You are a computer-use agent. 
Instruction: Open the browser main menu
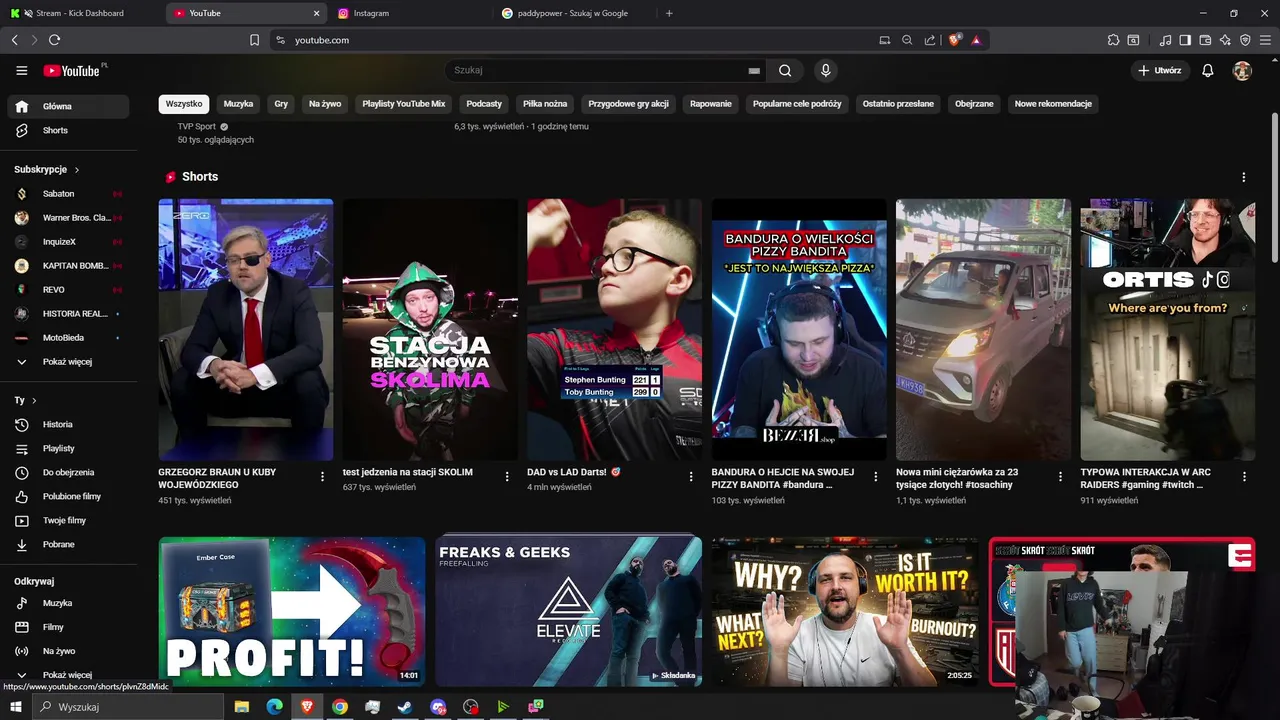pyautogui.click(x=1265, y=40)
